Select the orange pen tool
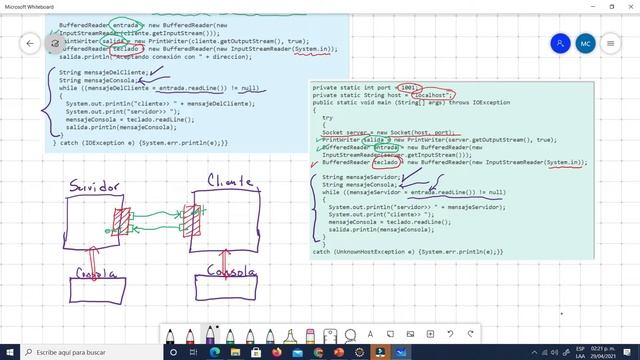640x360 pixels. click(250, 336)
